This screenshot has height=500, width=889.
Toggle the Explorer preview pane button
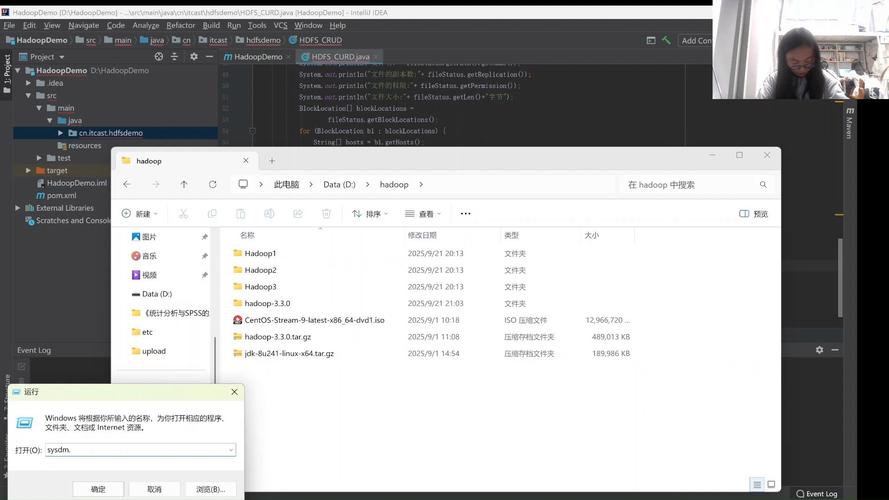coord(753,214)
